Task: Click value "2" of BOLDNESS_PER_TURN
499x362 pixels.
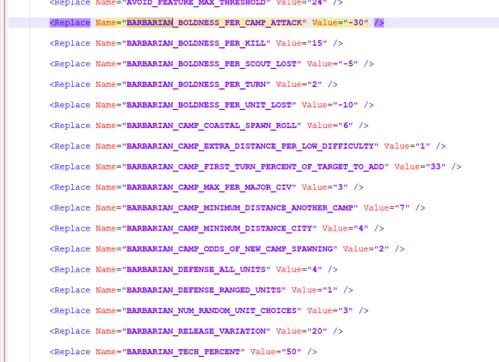Action: click(x=315, y=84)
